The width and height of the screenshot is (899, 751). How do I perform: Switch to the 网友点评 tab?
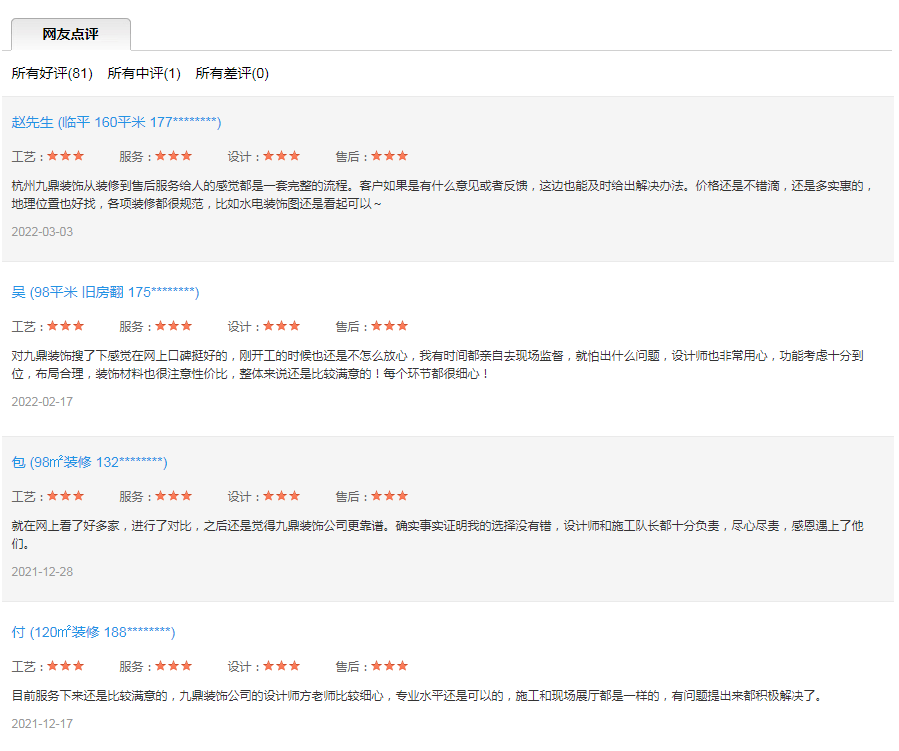tap(68, 32)
